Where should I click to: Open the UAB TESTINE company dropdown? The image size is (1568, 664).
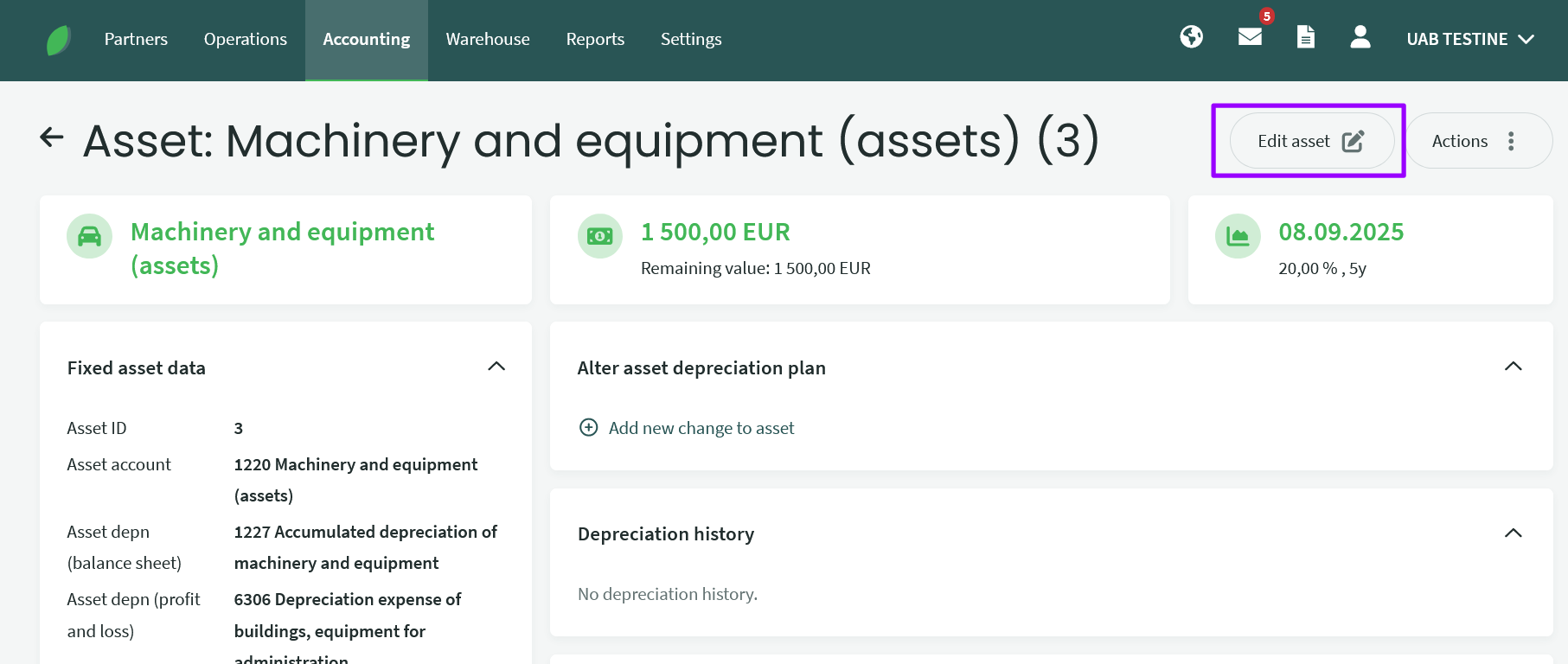[x=1469, y=40]
